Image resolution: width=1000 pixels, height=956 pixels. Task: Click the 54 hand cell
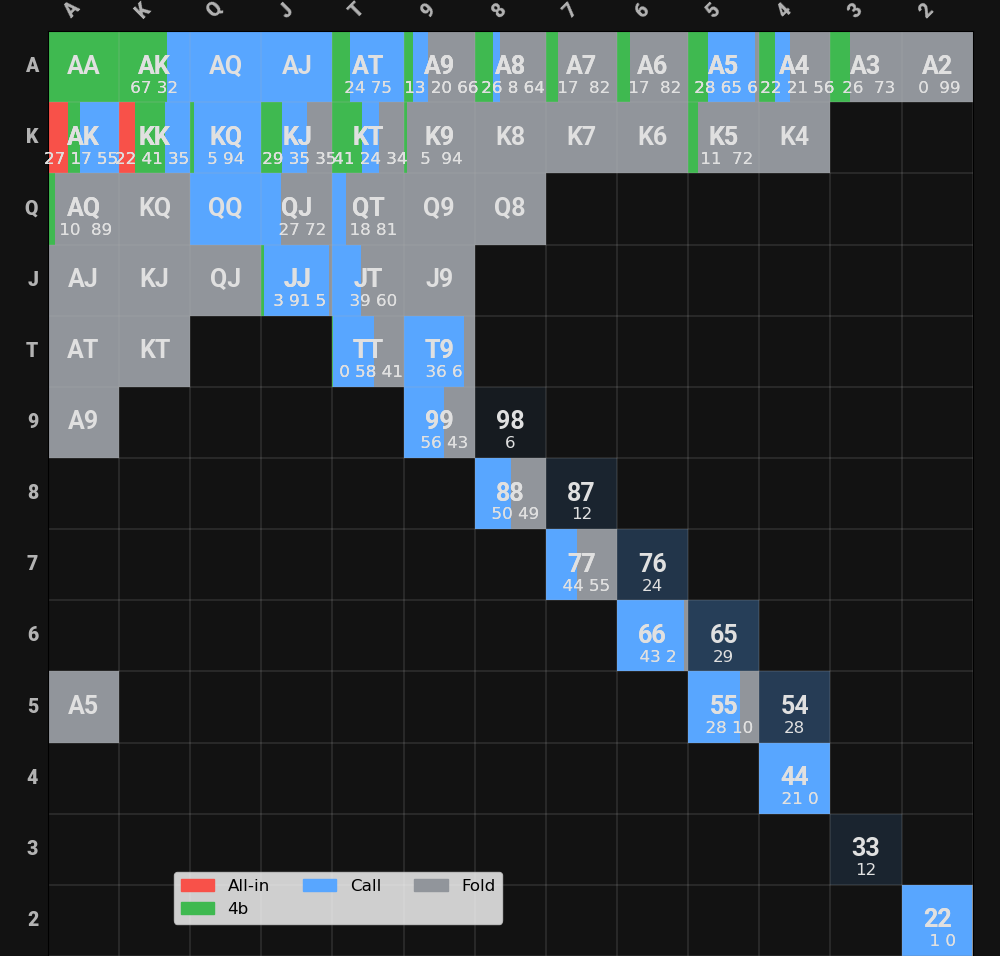[x=794, y=707]
